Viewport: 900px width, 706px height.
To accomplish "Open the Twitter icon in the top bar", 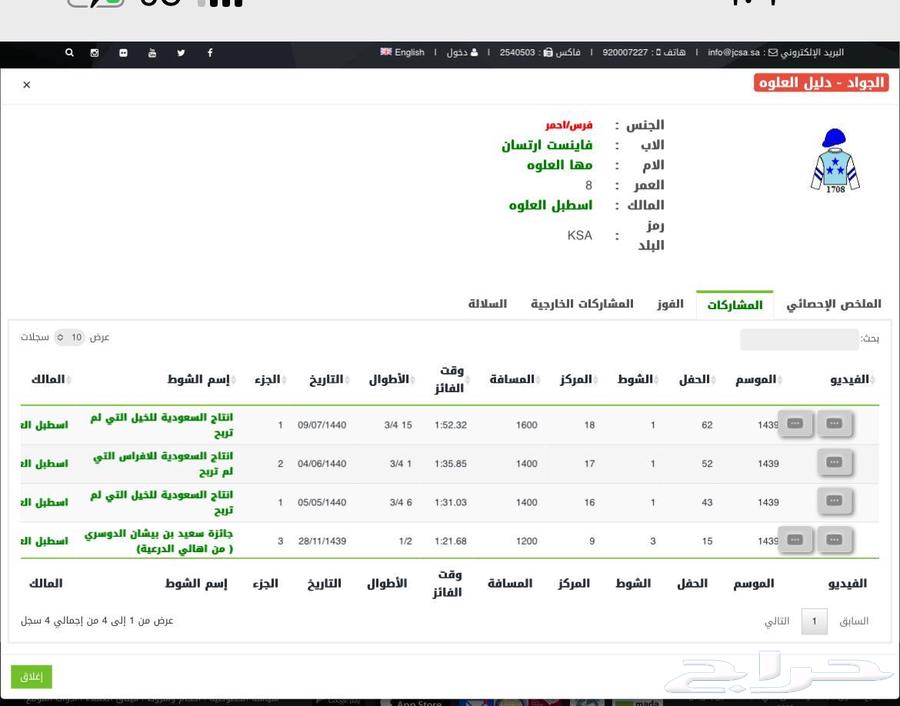I will (x=181, y=53).
